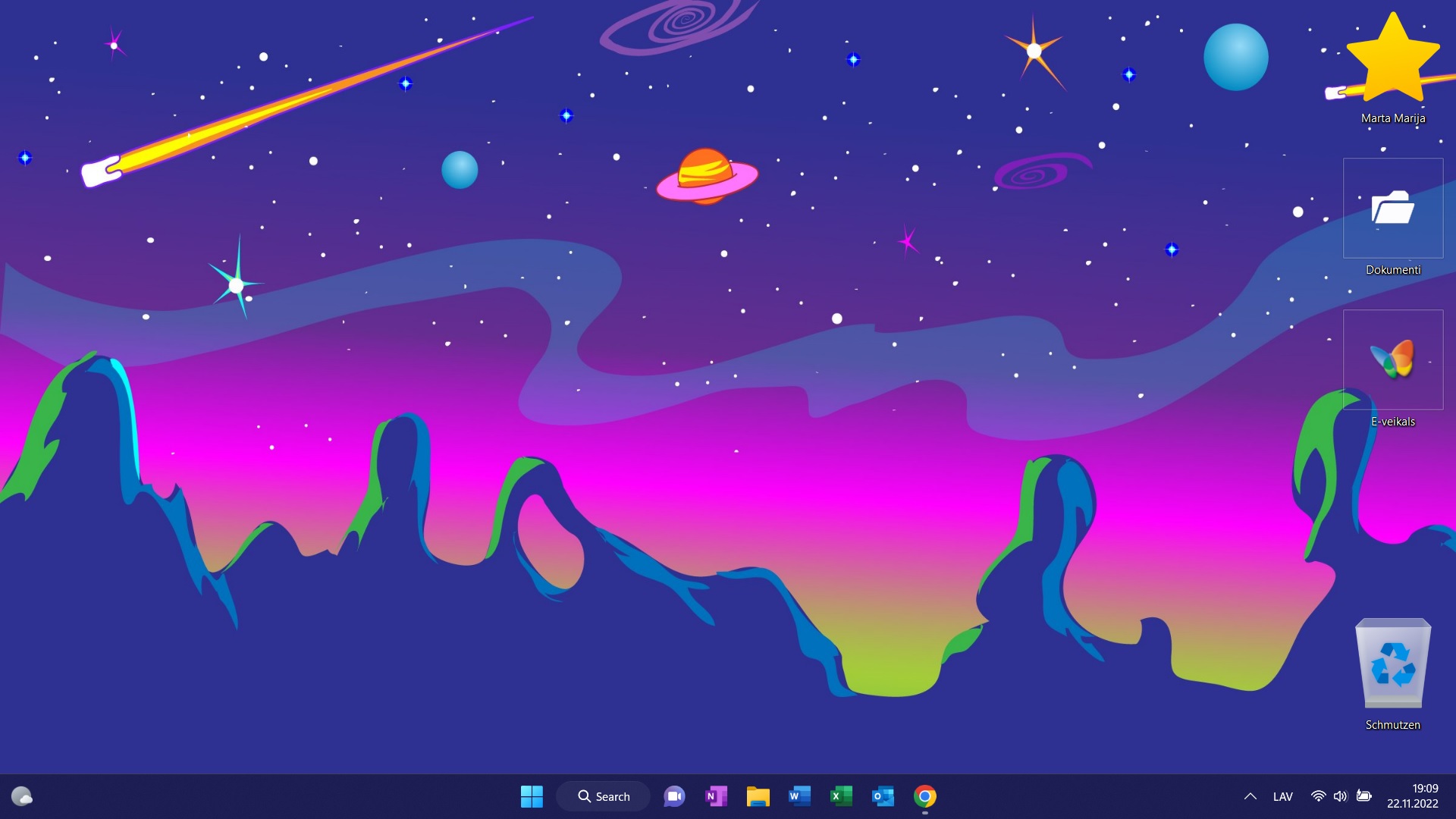Open Wi-Fi network quick settings

[x=1319, y=796]
